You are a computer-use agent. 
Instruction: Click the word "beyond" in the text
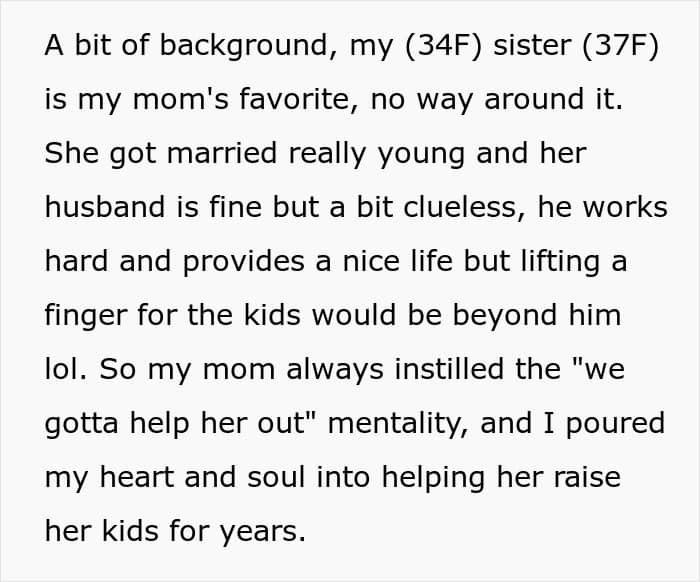tap(505, 316)
